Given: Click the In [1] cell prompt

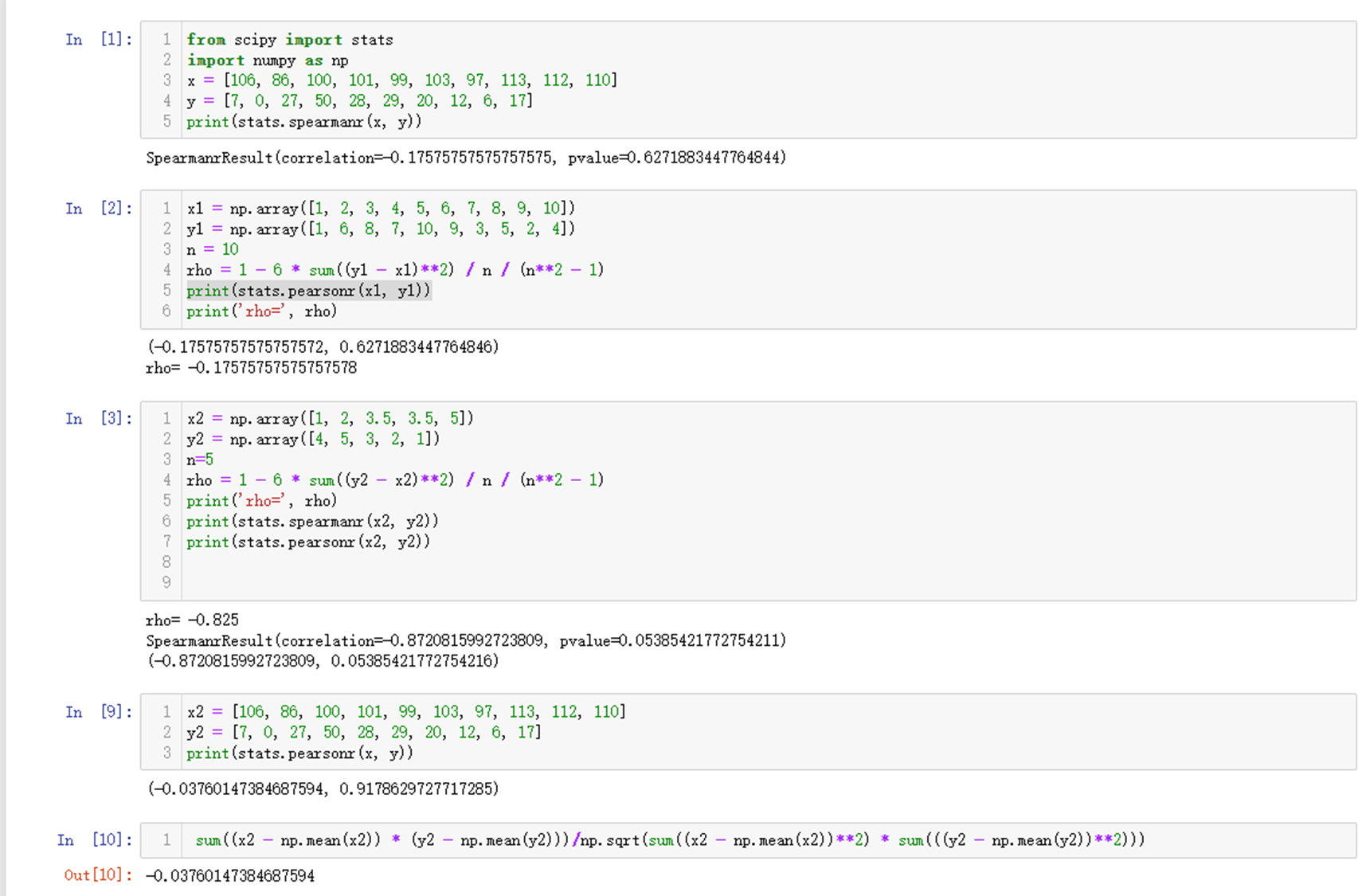Looking at the screenshot, I should [x=99, y=40].
